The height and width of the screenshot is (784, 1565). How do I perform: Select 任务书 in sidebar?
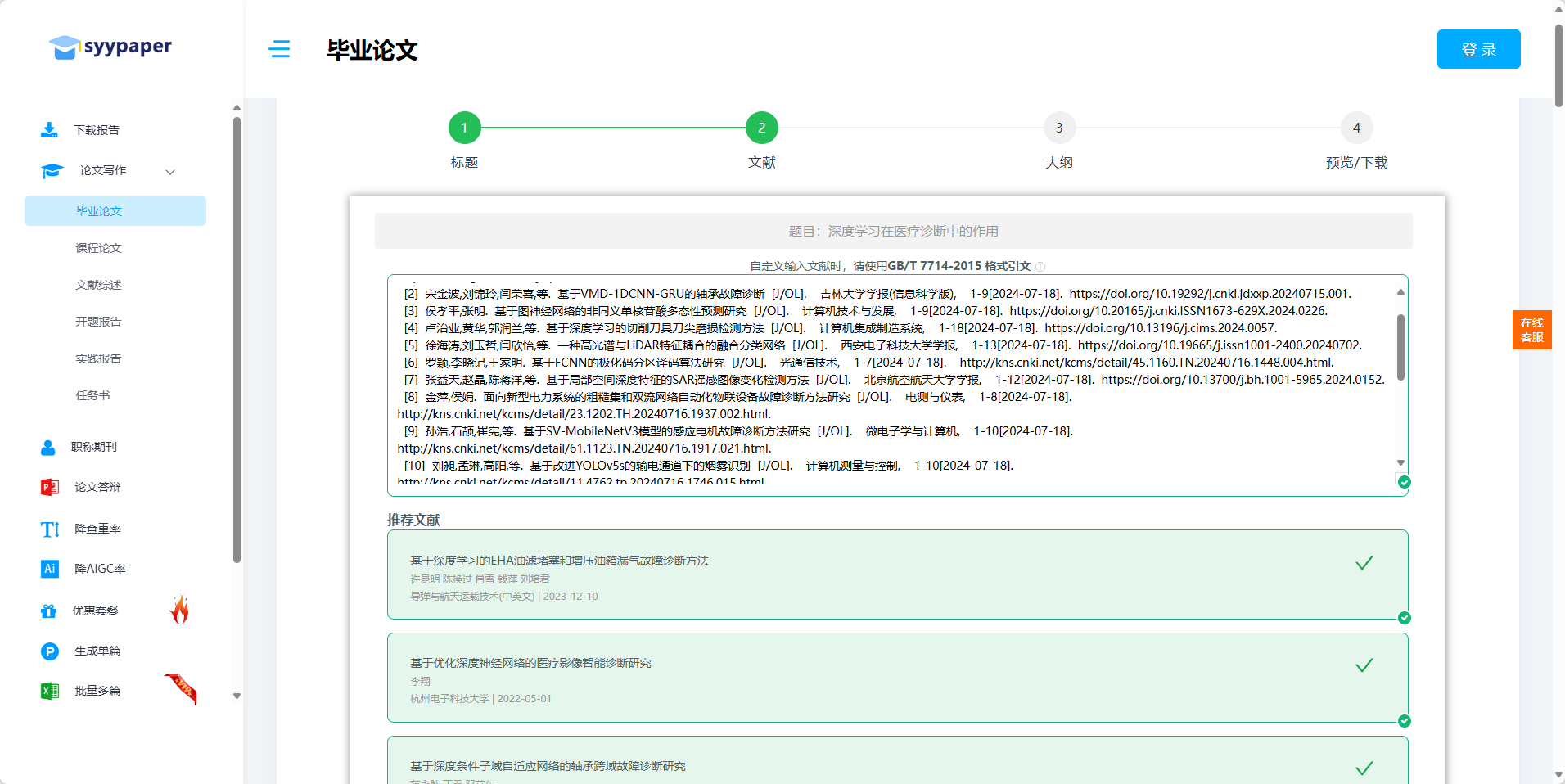(x=92, y=395)
